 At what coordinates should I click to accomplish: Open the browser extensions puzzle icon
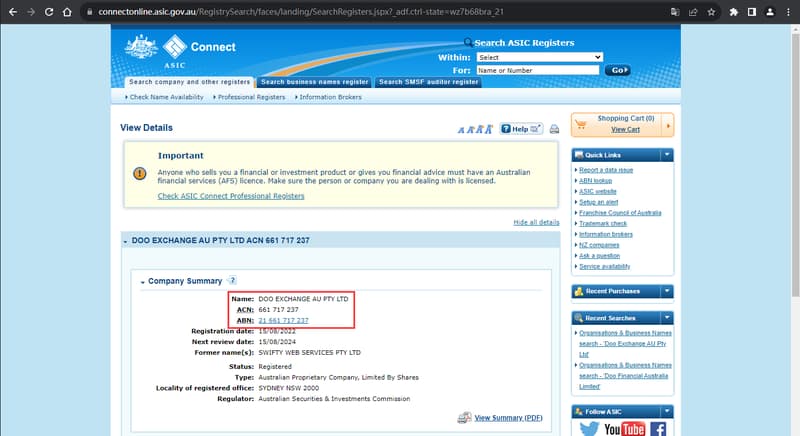click(x=735, y=13)
